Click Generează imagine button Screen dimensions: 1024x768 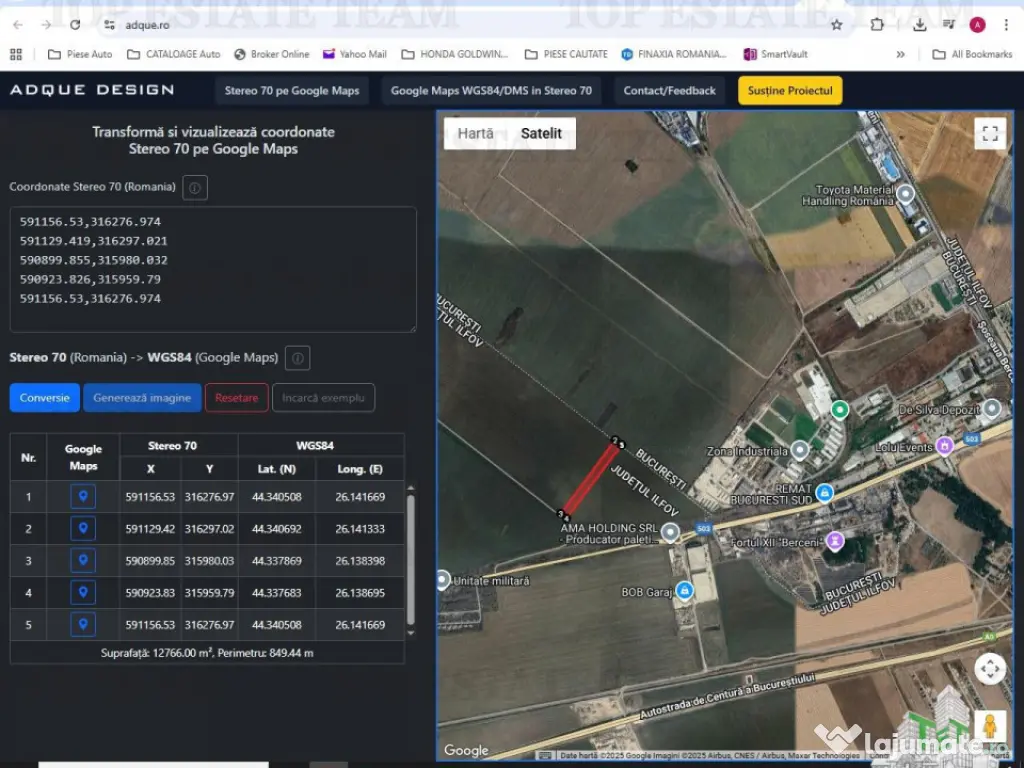(x=142, y=398)
